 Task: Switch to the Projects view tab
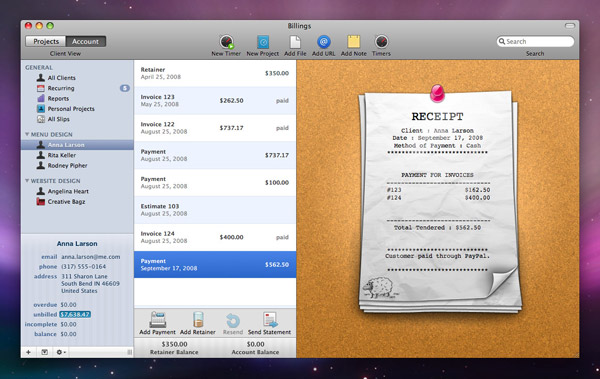[x=46, y=41]
